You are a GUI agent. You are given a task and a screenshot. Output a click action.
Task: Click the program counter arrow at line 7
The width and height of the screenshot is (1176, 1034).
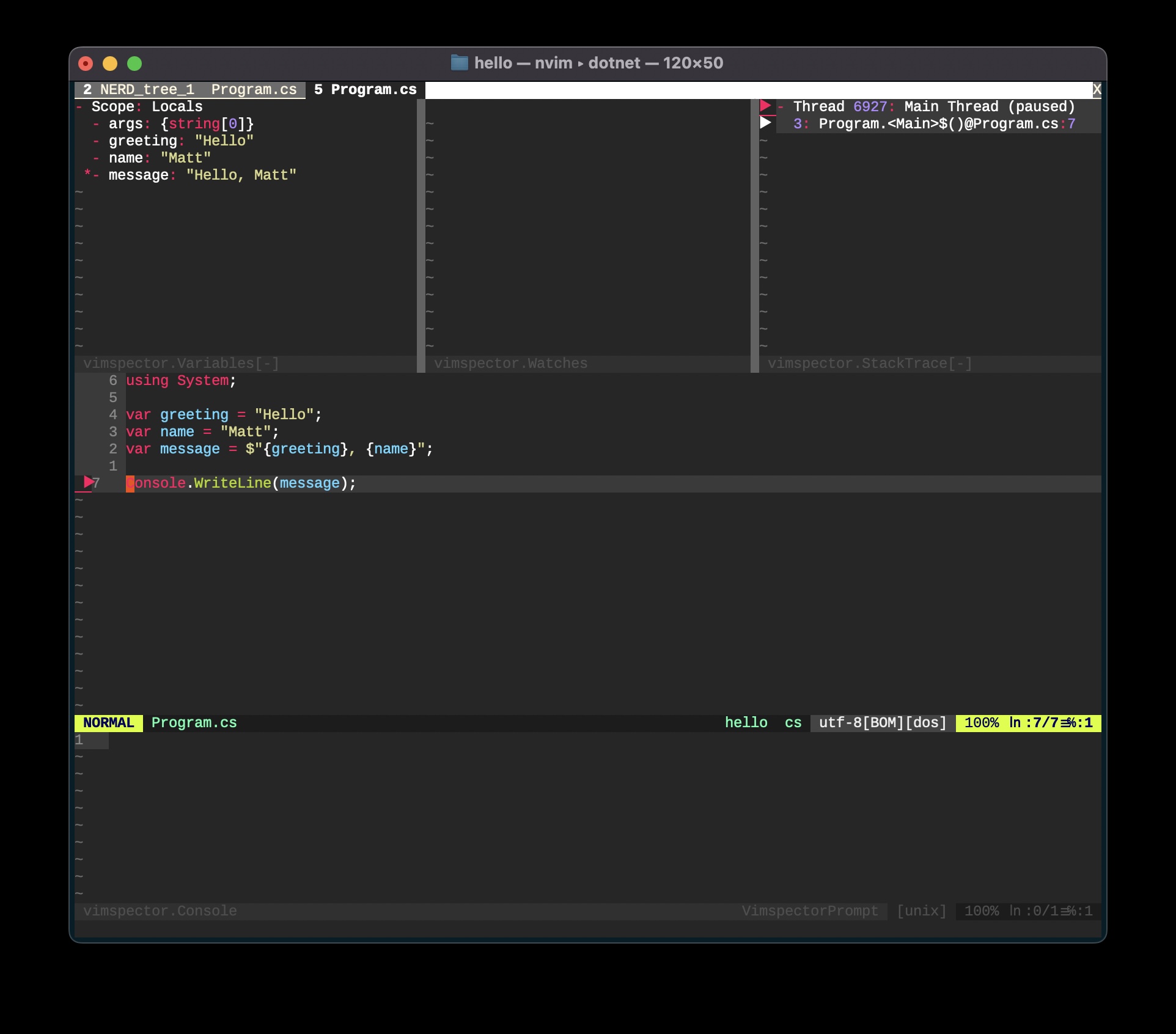[x=89, y=483]
